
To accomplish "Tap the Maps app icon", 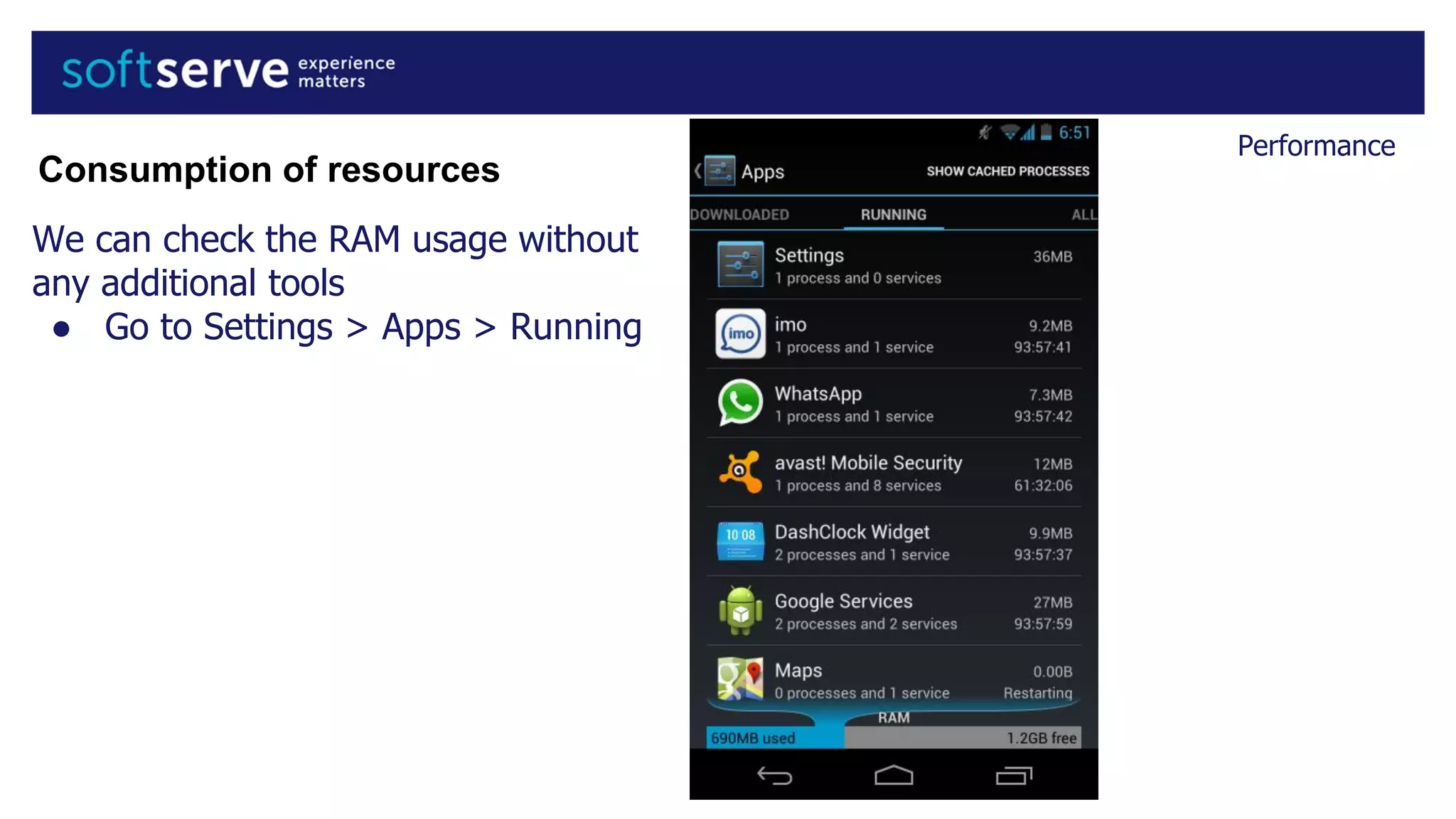I will coord(740,678).
